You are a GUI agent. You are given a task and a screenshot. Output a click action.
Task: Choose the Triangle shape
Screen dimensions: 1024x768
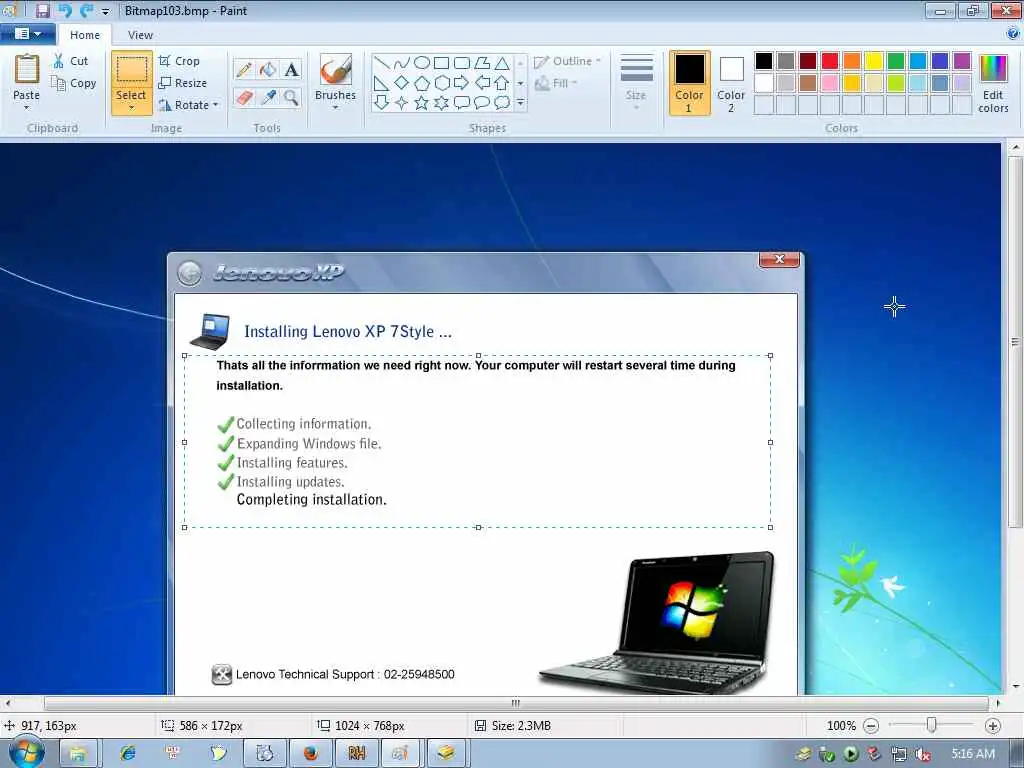point(502,63)
